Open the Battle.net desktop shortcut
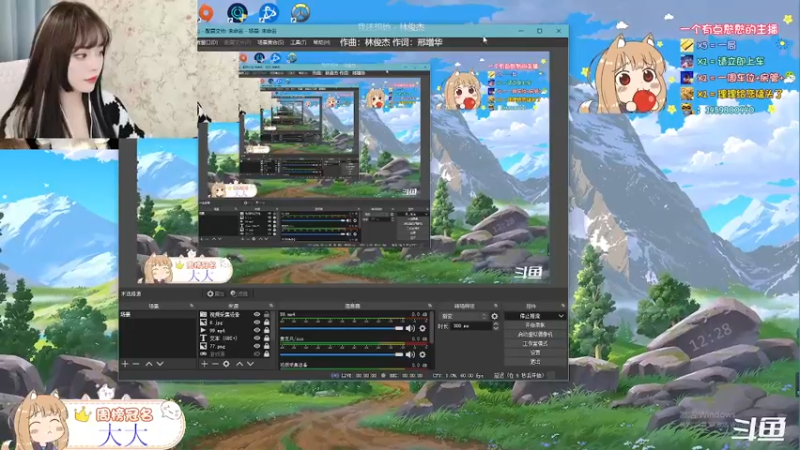 coord(268,13)
